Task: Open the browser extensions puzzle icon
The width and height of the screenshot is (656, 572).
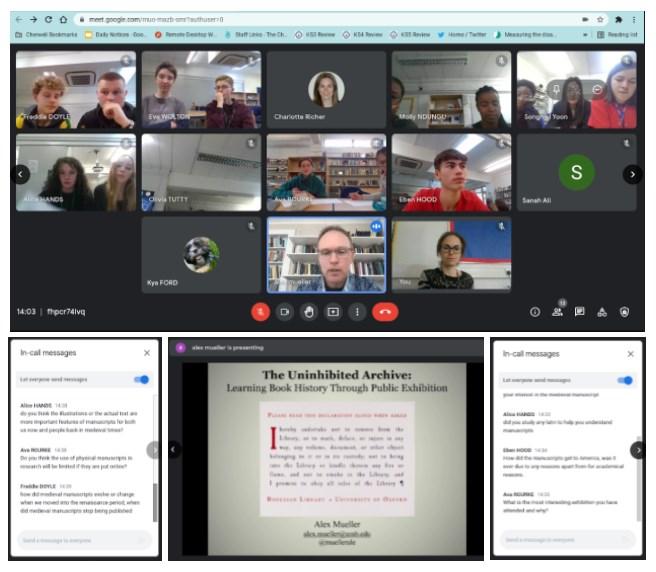Action: pos(619,19)
